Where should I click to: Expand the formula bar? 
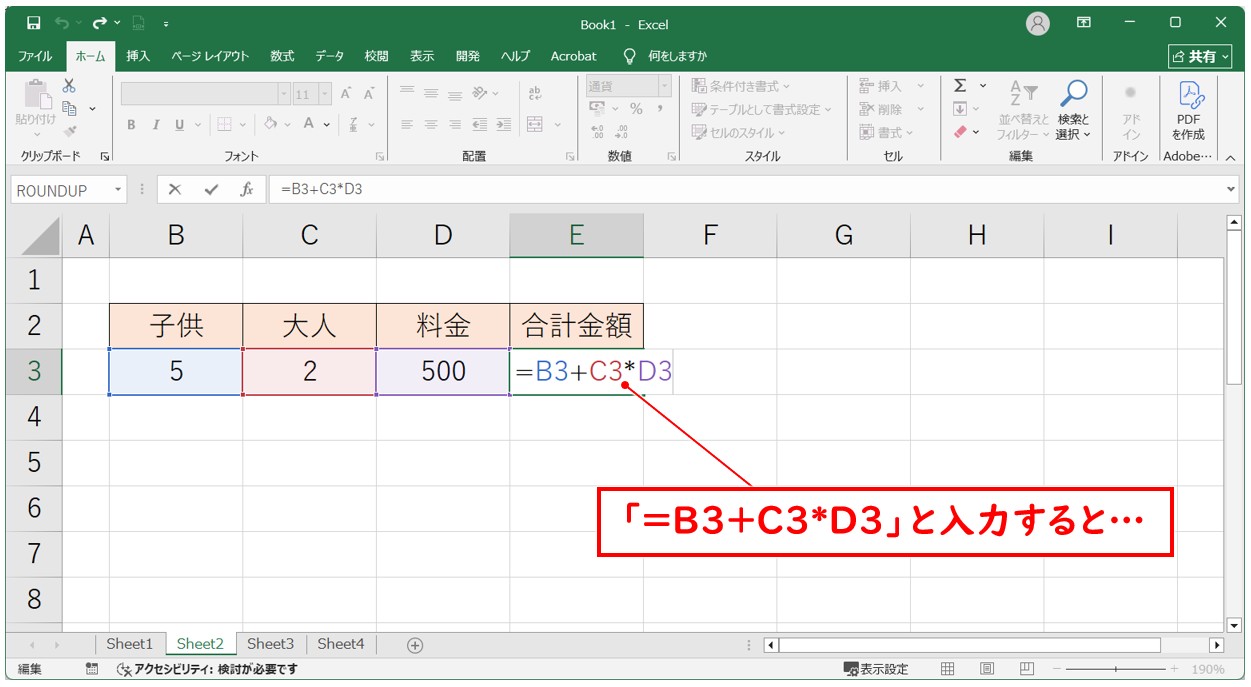tap(1230, 189)
